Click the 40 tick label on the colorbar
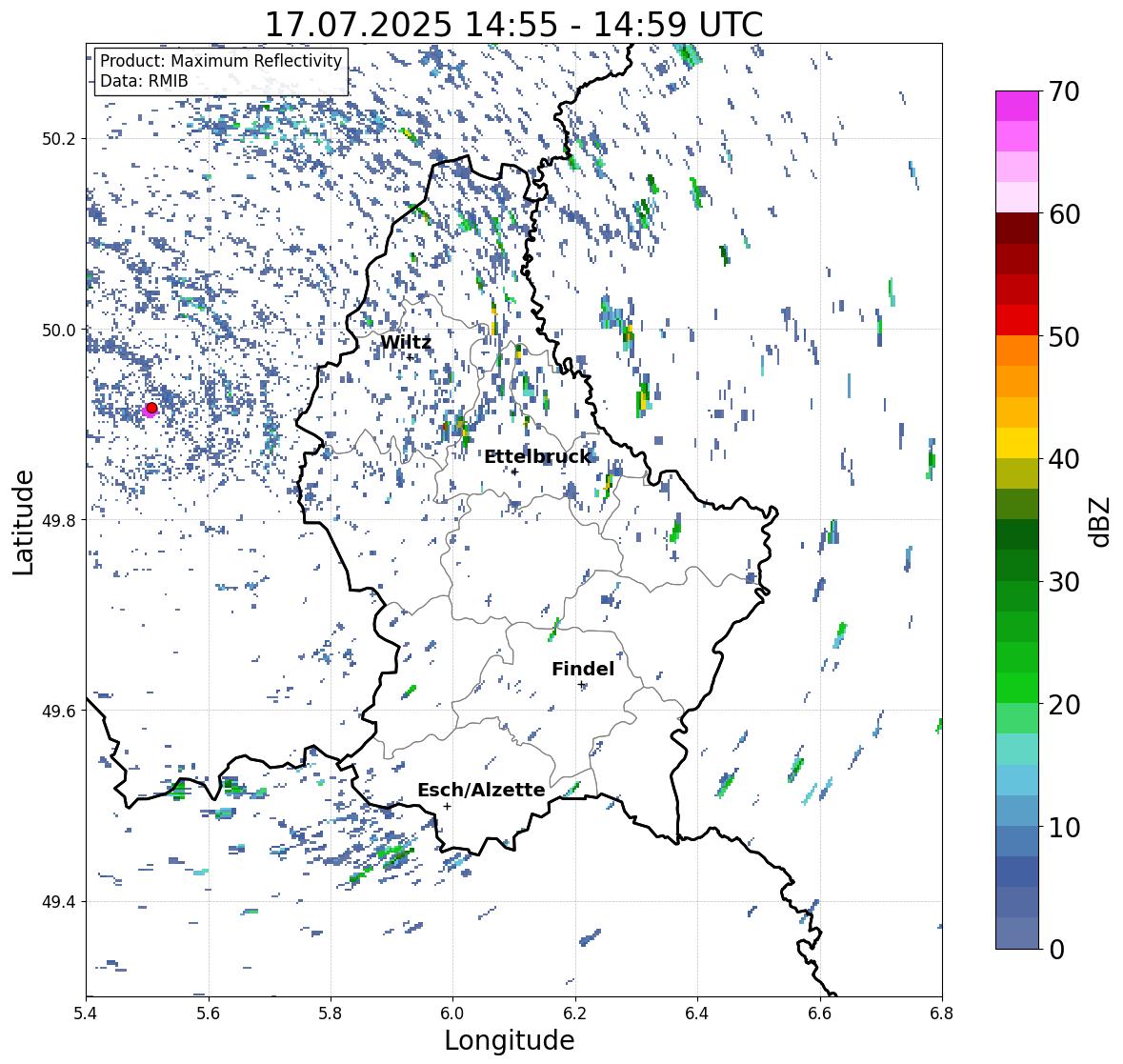The image size is (1123, 1064). pyautogui.click(x=1064, y=459)
